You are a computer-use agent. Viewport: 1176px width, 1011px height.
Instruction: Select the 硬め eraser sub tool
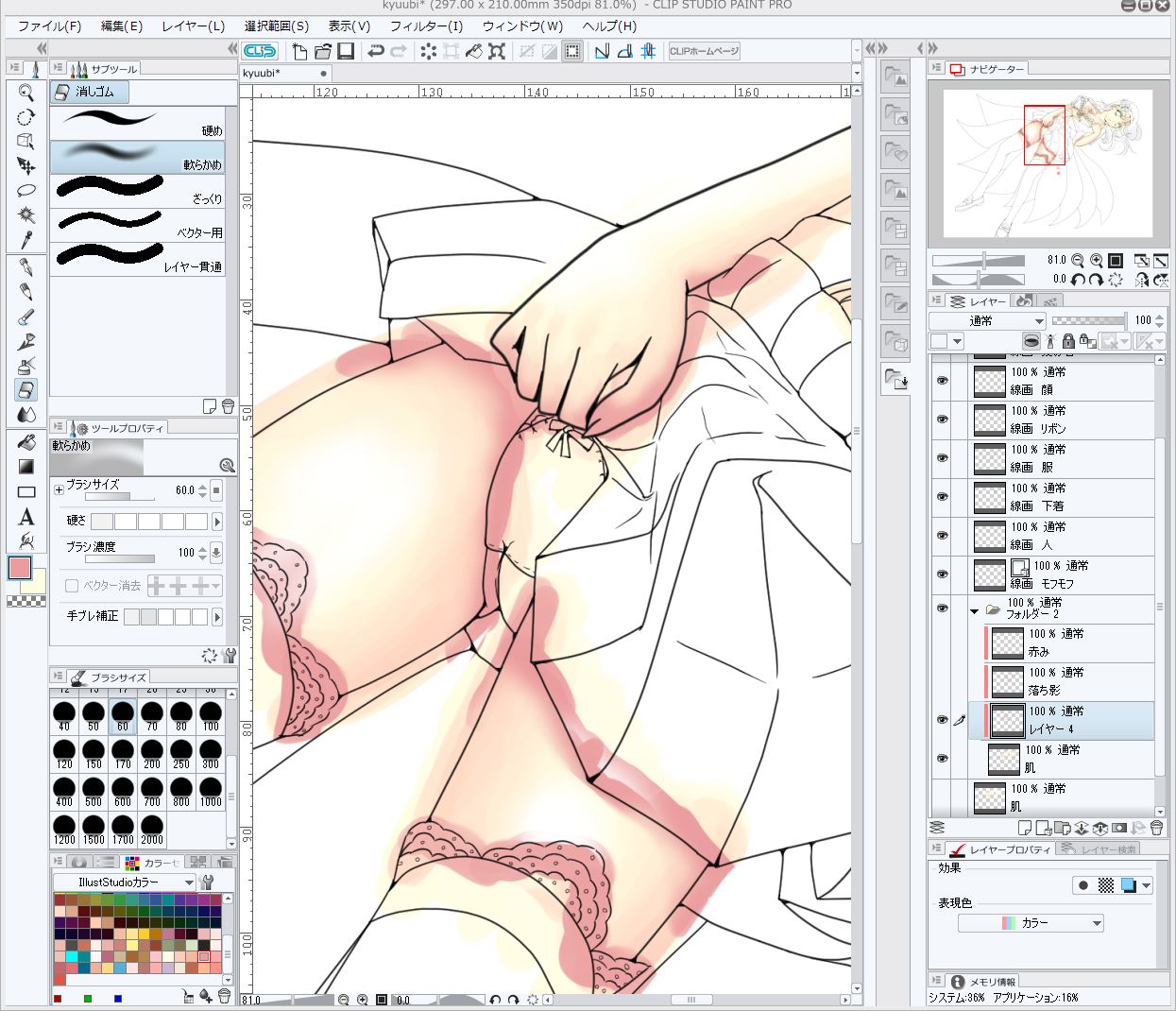point(138,123)
